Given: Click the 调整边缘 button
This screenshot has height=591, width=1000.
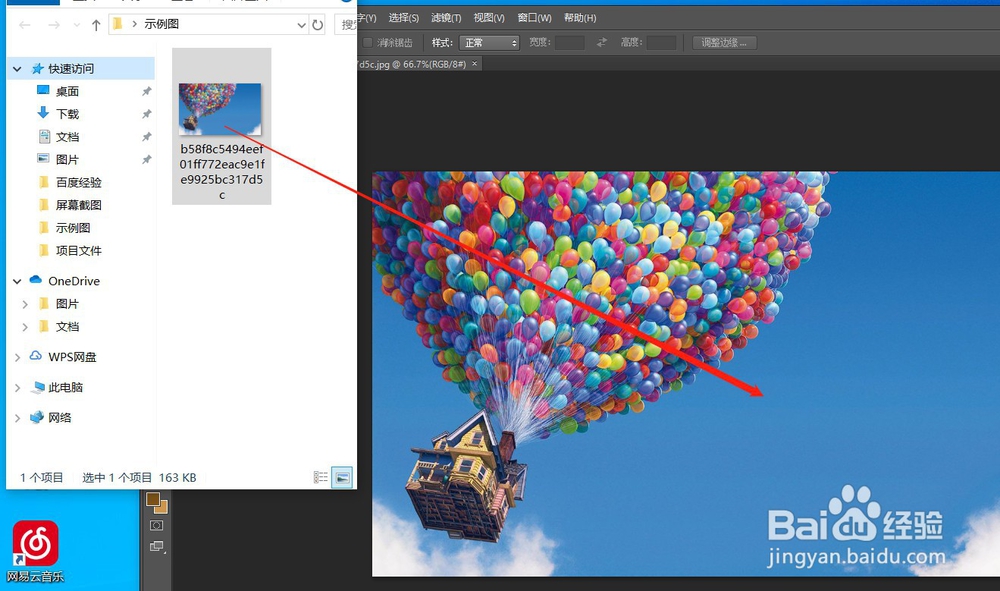Looking at the screenshot, I should (724, 43).
